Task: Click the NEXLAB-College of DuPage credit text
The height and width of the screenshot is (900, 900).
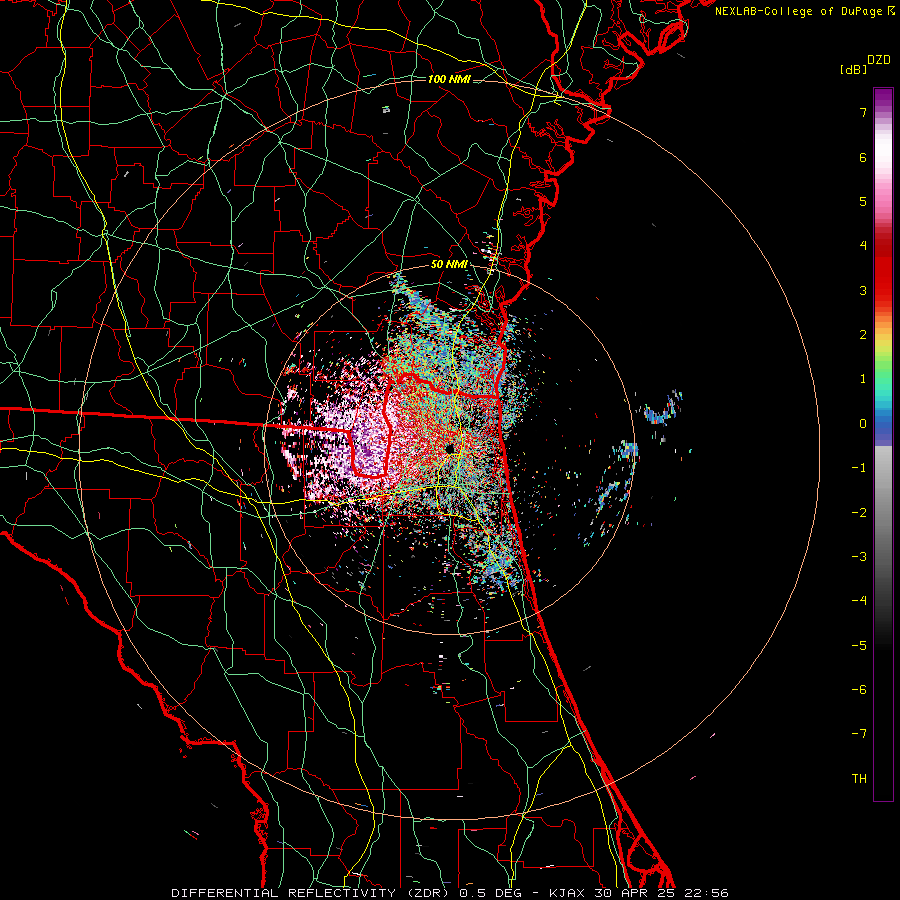Action: (805, 11)
